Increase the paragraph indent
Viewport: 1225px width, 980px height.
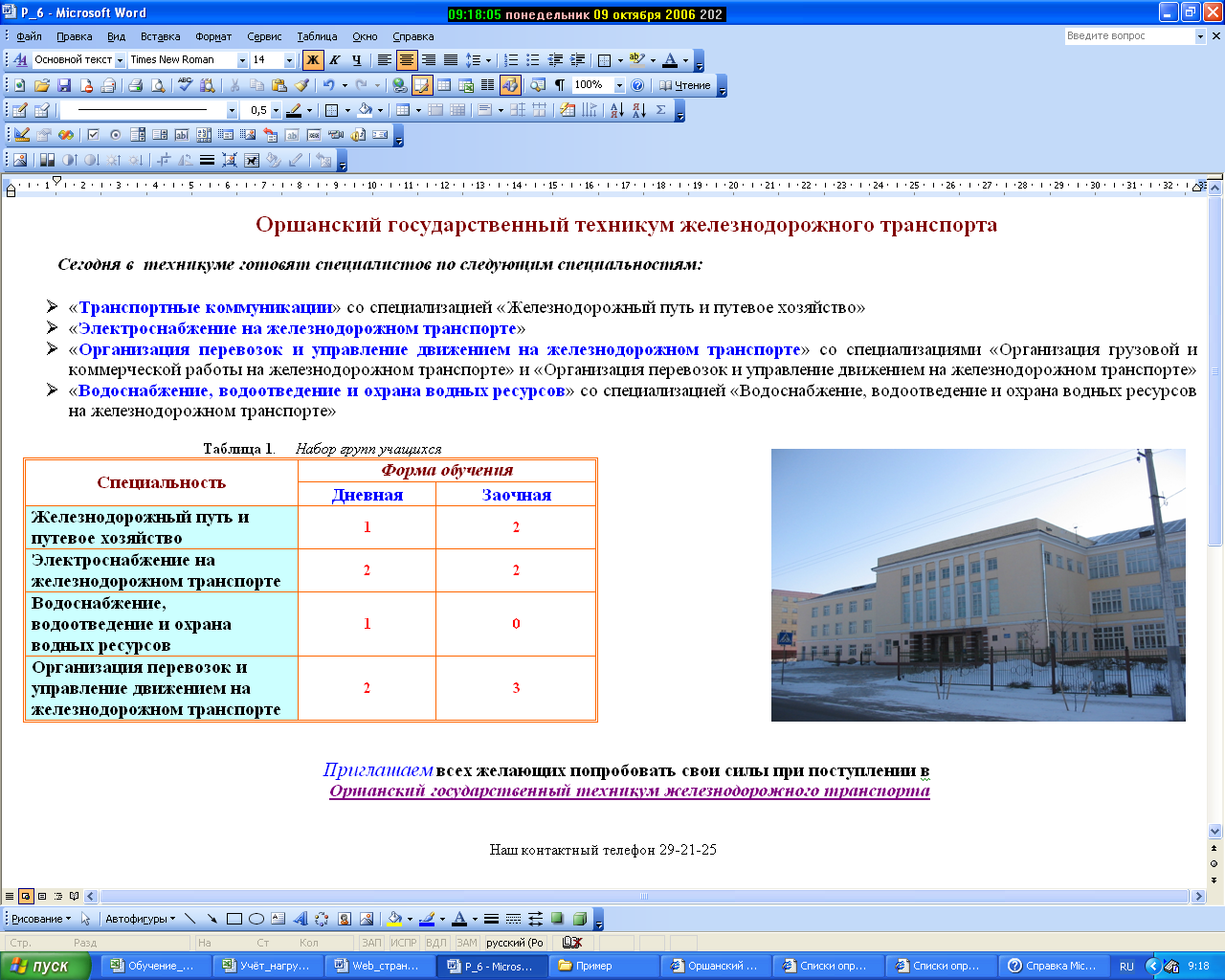tap(577, 59)
